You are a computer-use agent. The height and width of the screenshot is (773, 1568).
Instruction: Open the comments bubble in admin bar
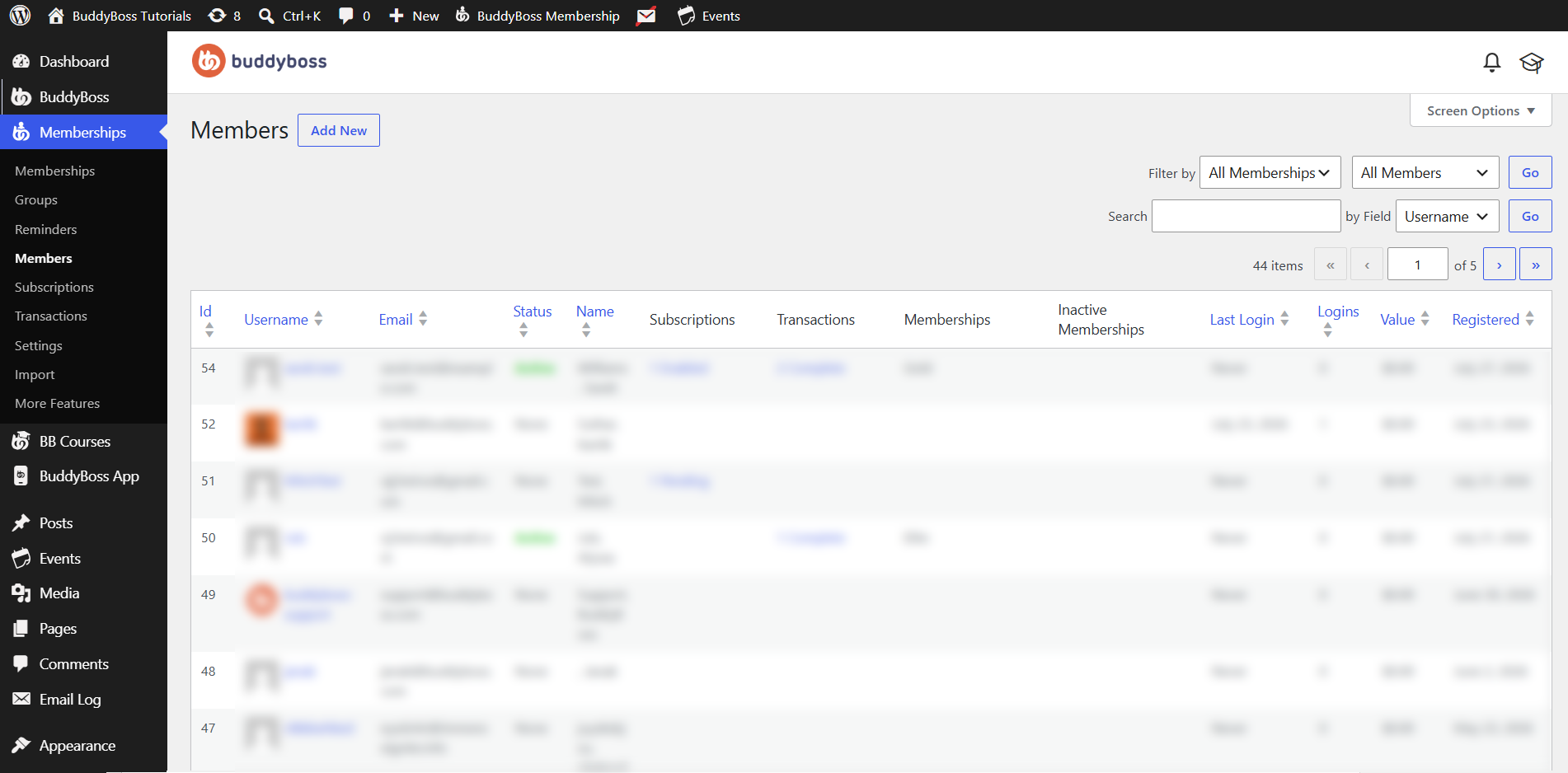click(346, 16)
